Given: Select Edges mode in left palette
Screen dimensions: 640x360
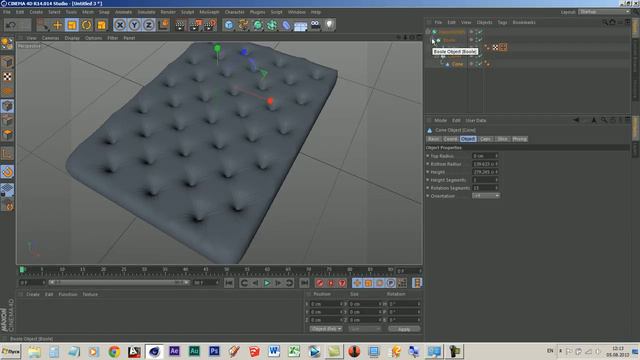Looking at the screenshot, I should pyautogui.click(x=7, y=121).
